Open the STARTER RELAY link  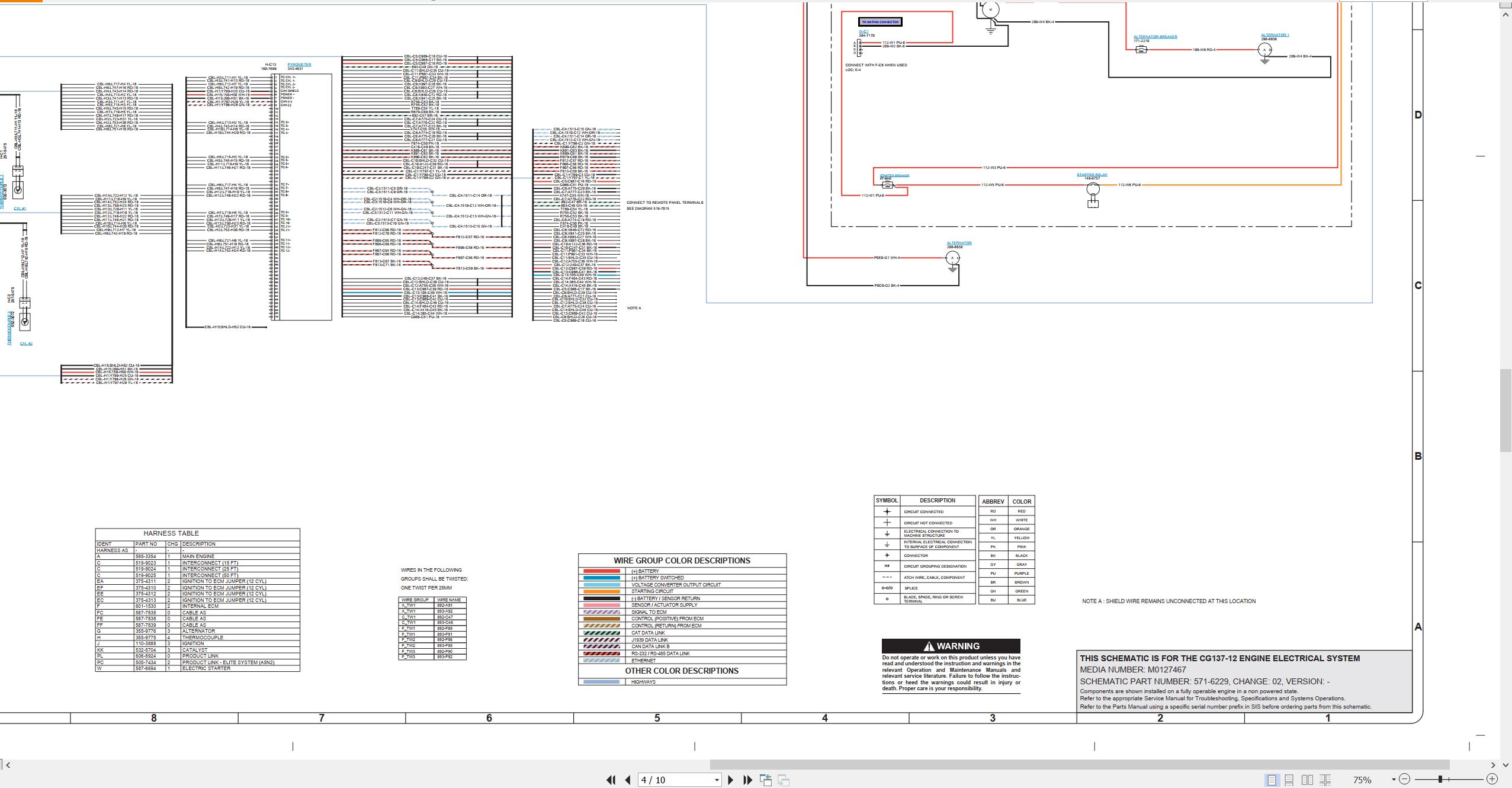coord(1092,175)
